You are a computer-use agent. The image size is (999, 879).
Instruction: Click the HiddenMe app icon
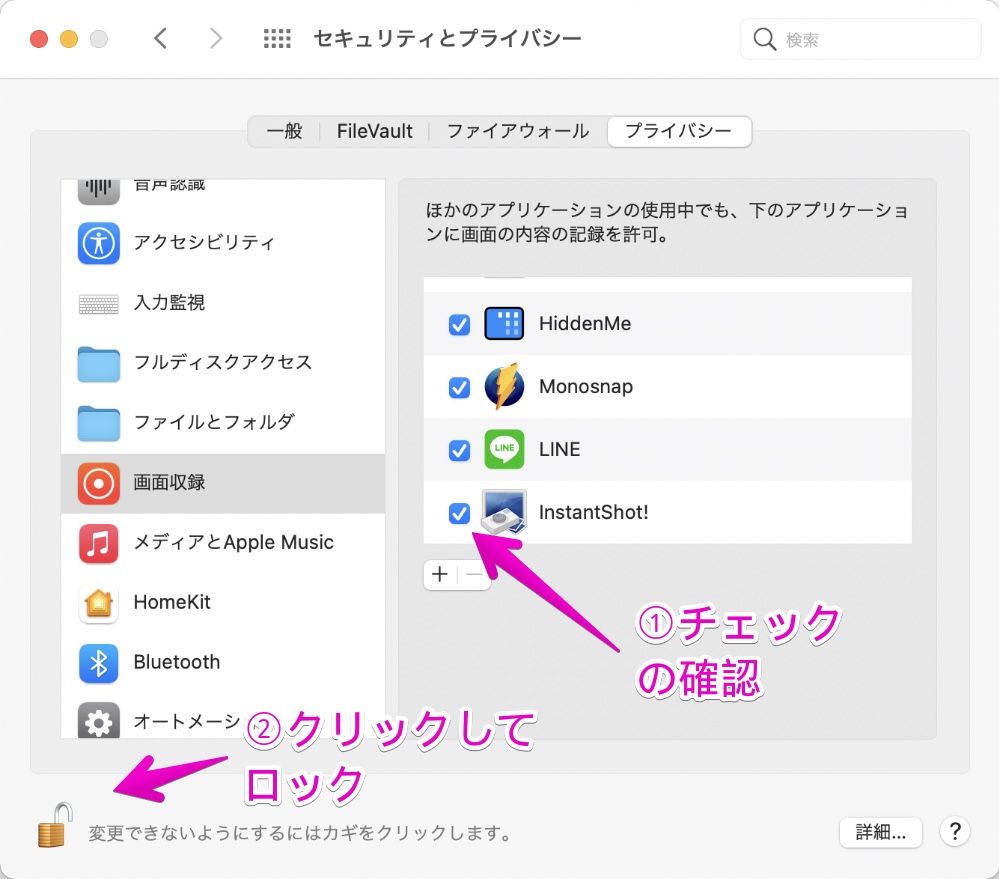504,323
